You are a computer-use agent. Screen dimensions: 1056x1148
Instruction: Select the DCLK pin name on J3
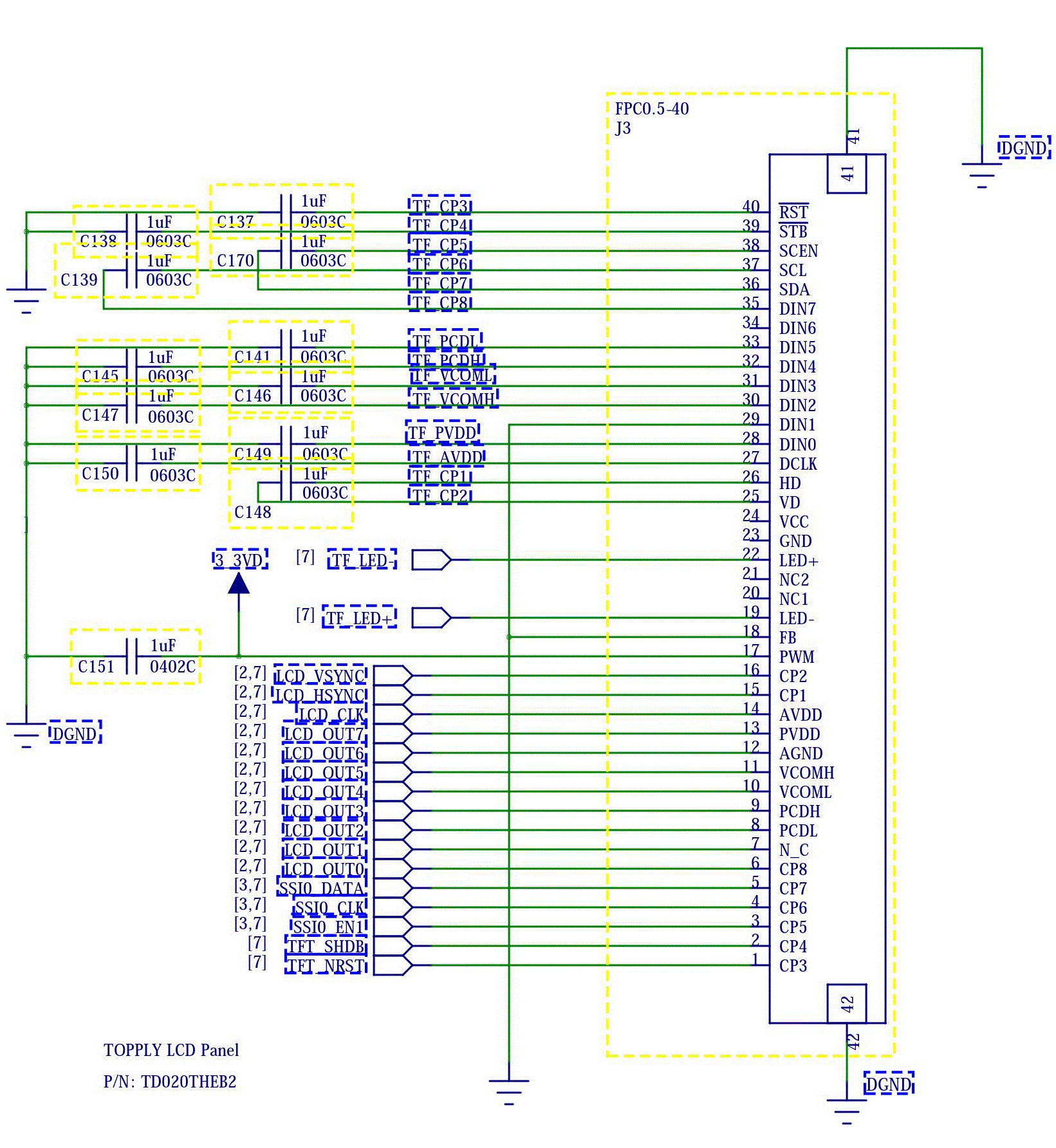click(798, 464)
